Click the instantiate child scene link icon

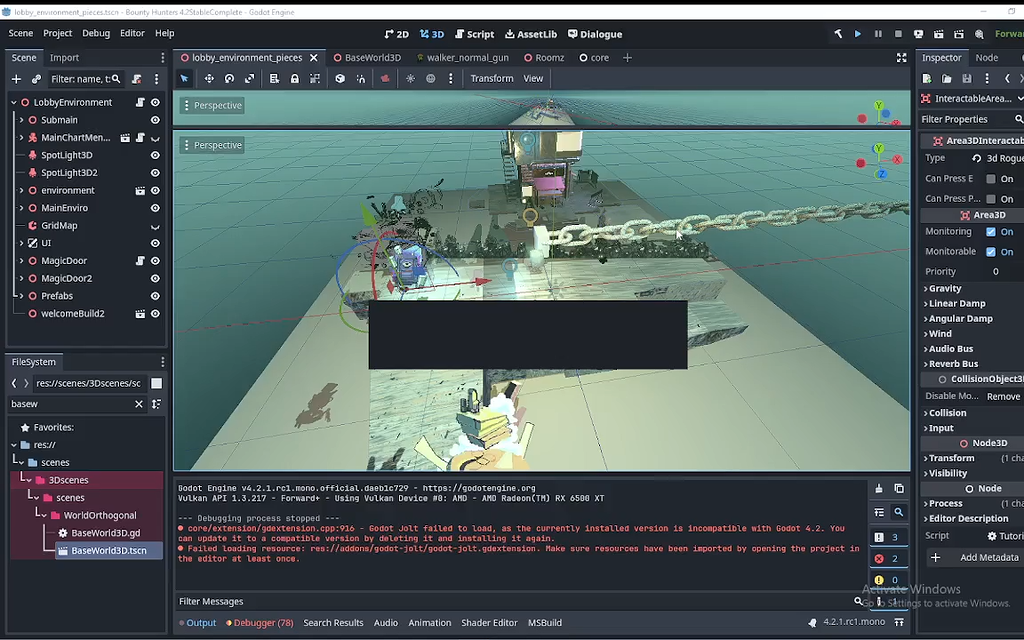[x=36, y=79]
